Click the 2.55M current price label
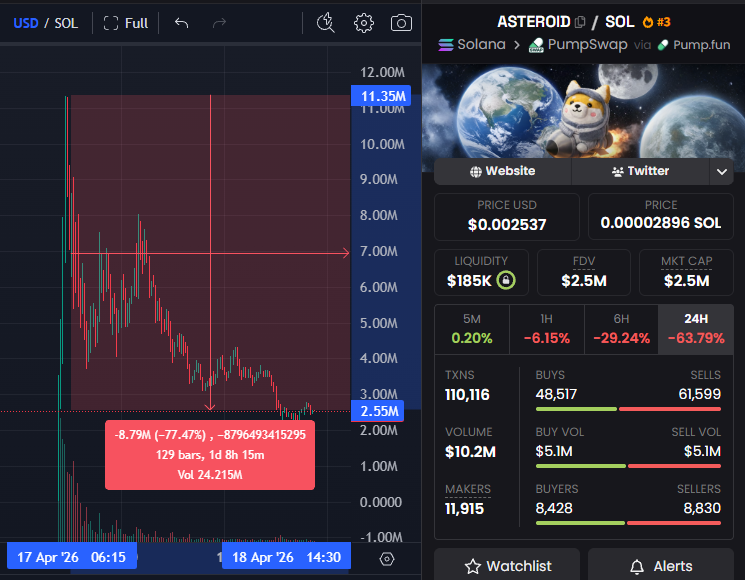Screen dimensions: 745x580 click(377, 411)
